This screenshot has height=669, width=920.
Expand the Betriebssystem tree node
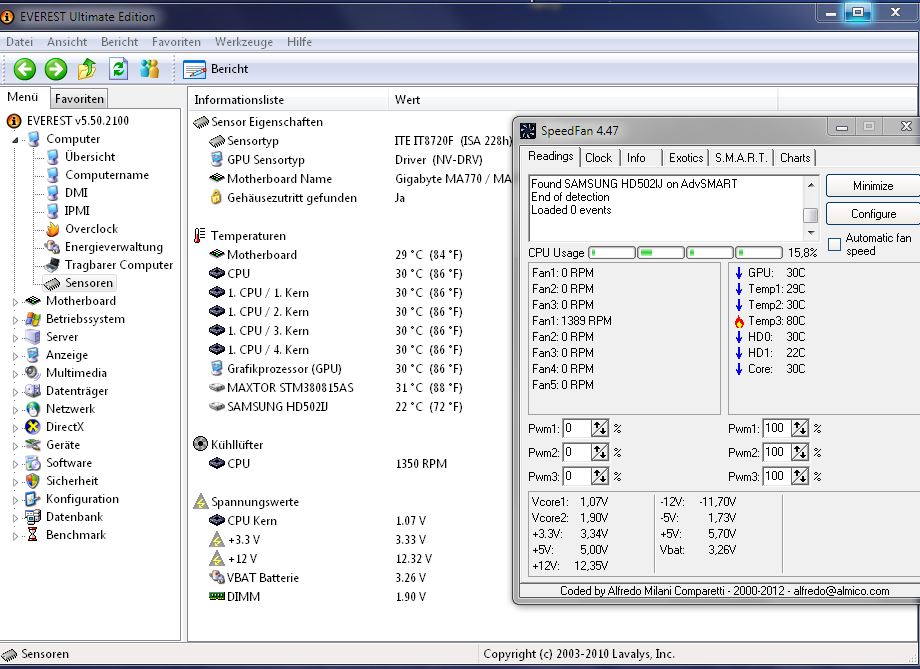coord(15,320)
